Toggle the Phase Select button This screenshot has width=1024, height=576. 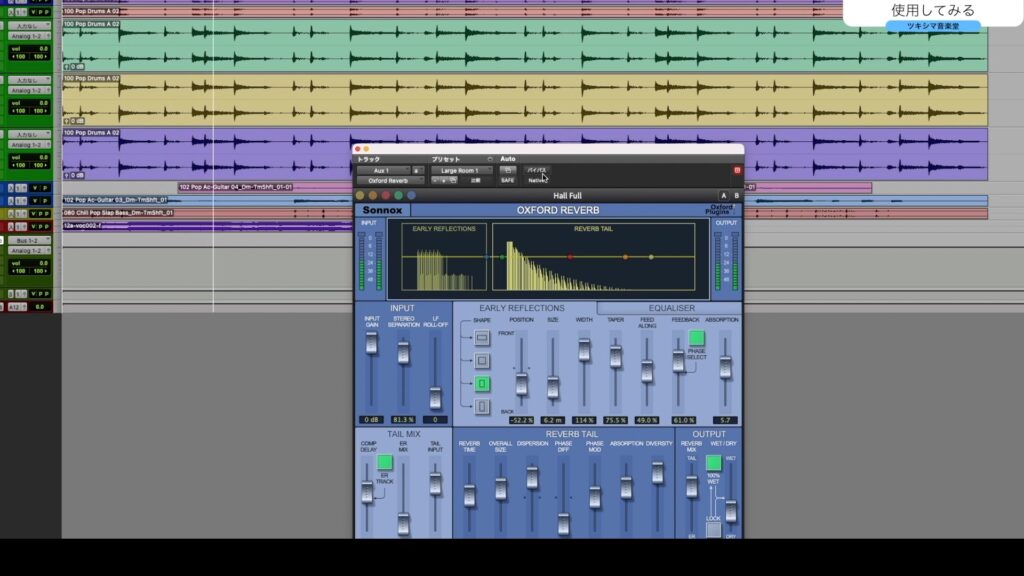tap(697, 338)
